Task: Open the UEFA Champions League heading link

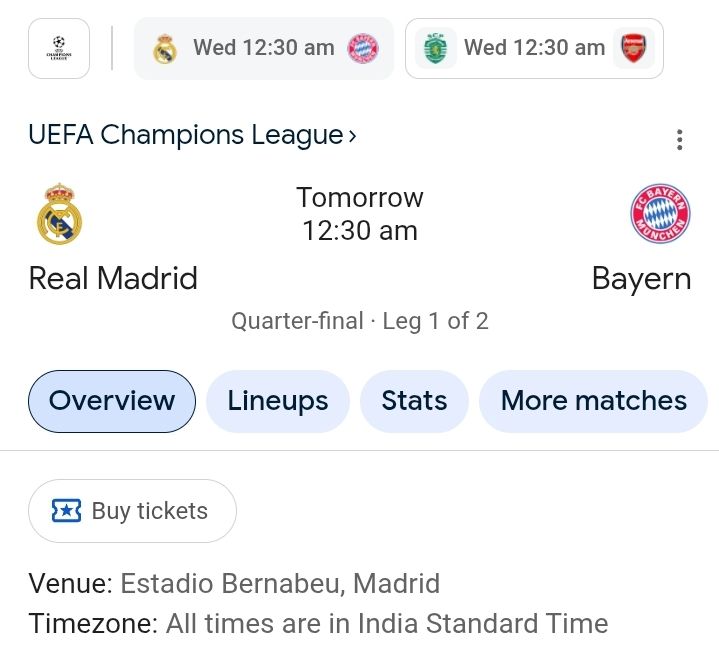Action: [186, 135]
